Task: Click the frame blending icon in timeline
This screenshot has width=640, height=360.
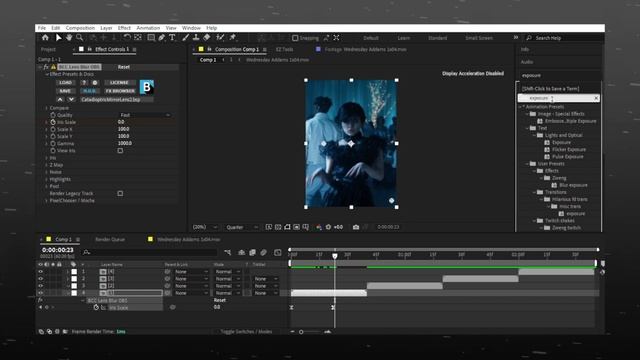Action: click(x=253, y=253)
